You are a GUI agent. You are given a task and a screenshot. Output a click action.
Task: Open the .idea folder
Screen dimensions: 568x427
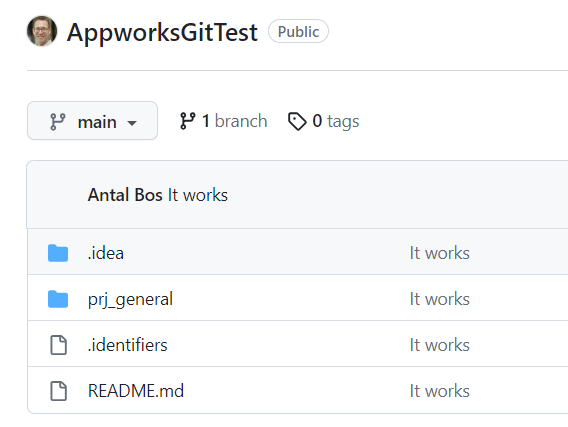coord(106,253)
